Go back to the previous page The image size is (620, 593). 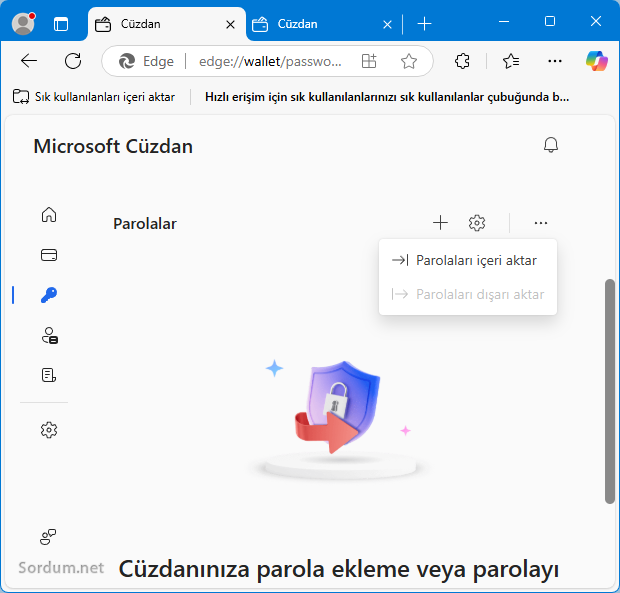pos(29,61)
